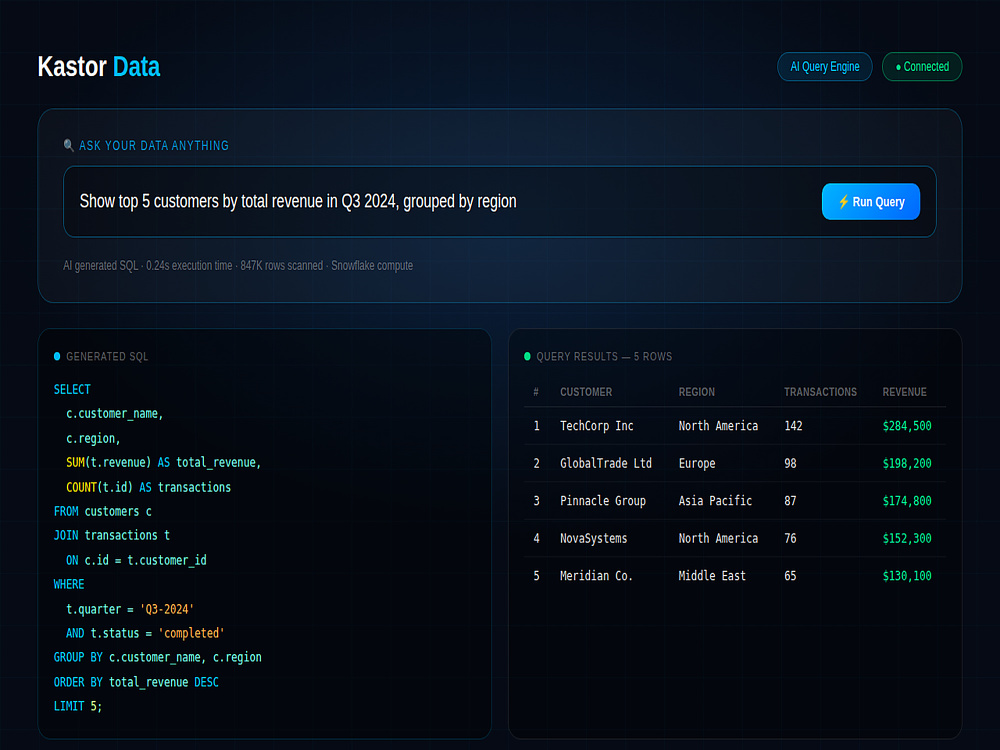Click the magnifier icon beside Ask Your Data Anything
The width and height of the screenshot is (1000, 750).
(x=69, y=145)
